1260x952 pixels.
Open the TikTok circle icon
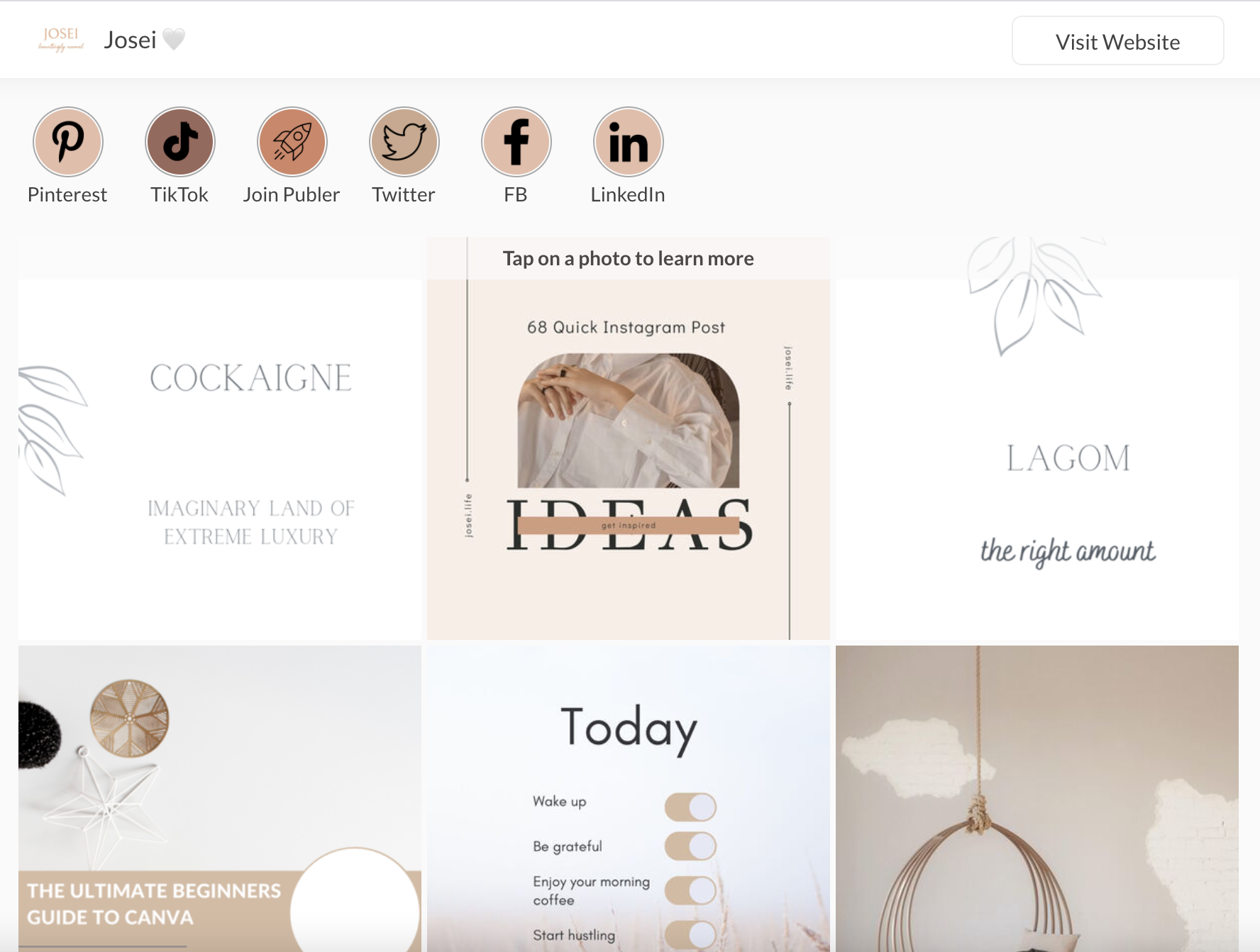click(x=180, y=142)
